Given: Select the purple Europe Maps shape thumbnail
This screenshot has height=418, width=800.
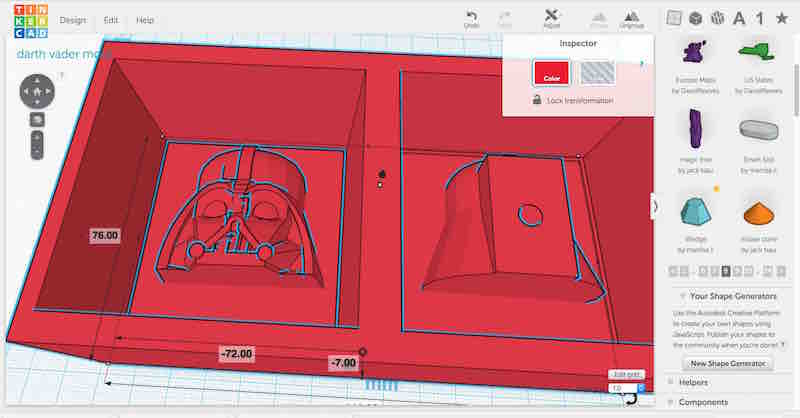Looking at the screenshot, I should (x=695, y=52).
